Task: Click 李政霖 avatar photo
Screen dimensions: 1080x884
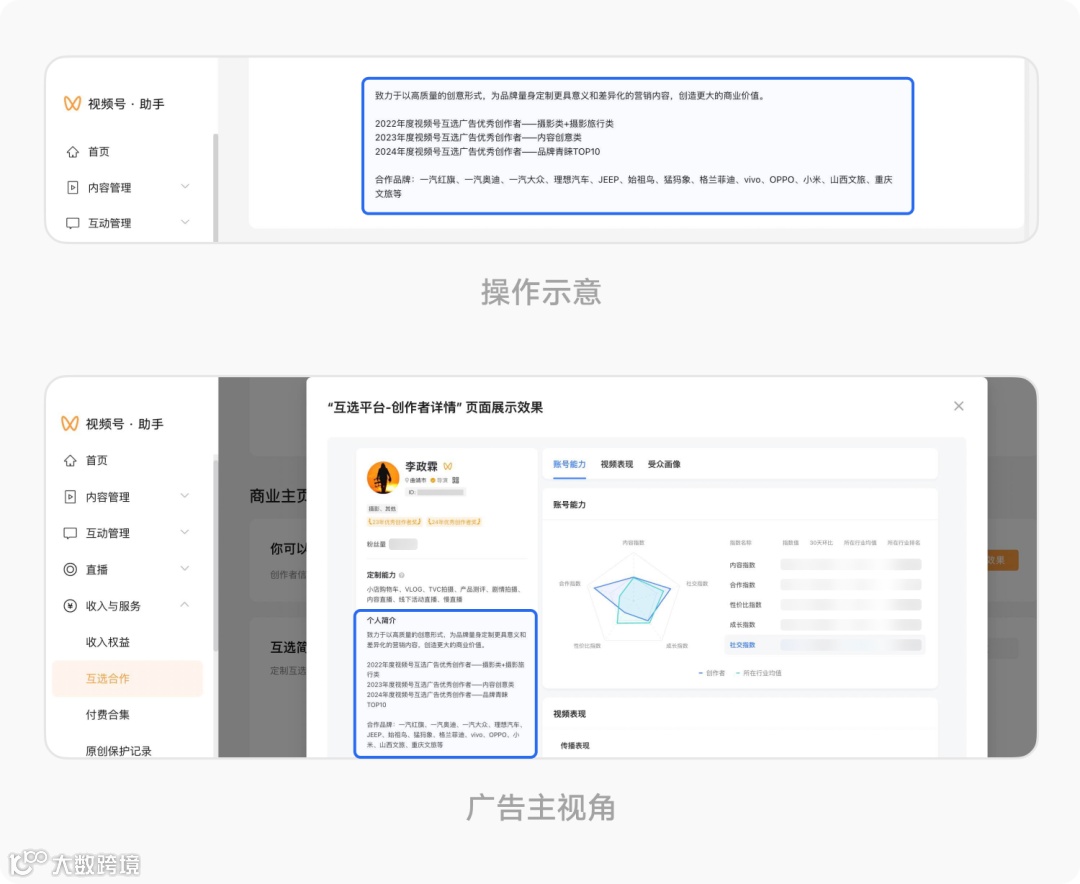Action: tap(383, 477)
